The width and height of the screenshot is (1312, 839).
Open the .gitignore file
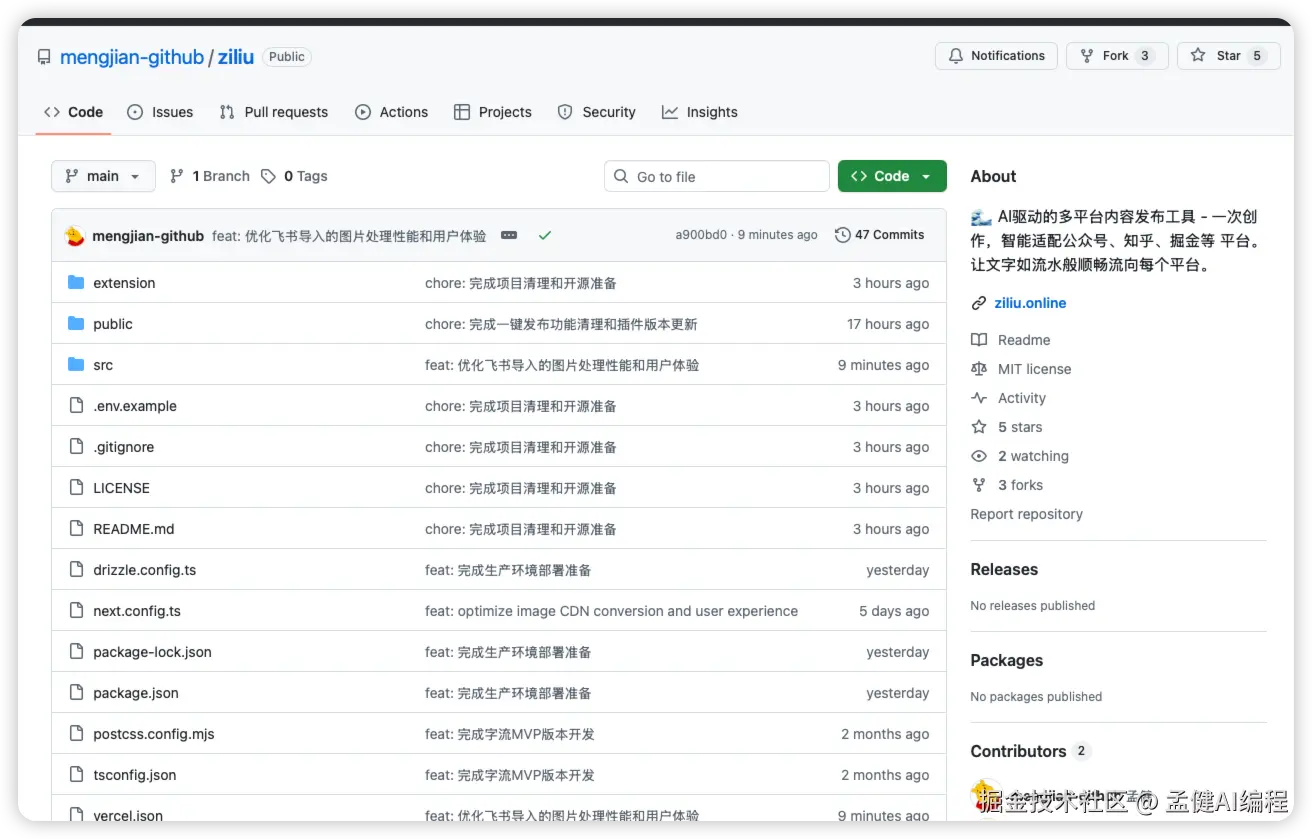point(124,447)
